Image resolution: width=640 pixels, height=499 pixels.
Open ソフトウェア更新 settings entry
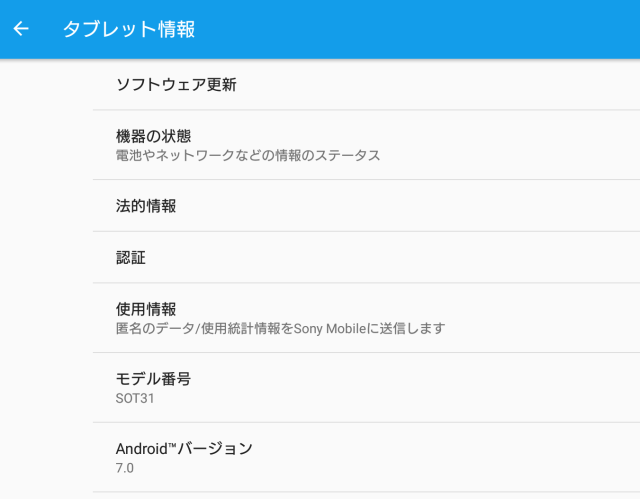[x=366, y=84]
